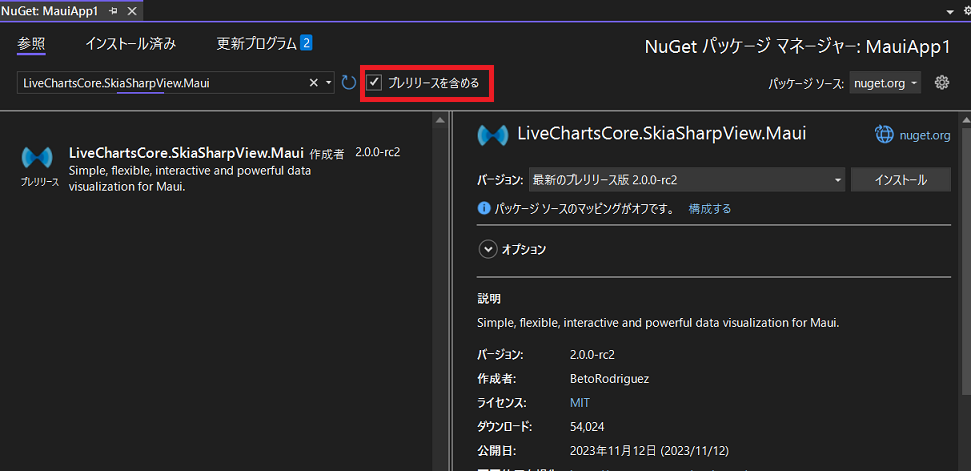Viewport: 971px width, 471px height.
Task: Click the プレリリース label under the package icon
Action: 39,183
